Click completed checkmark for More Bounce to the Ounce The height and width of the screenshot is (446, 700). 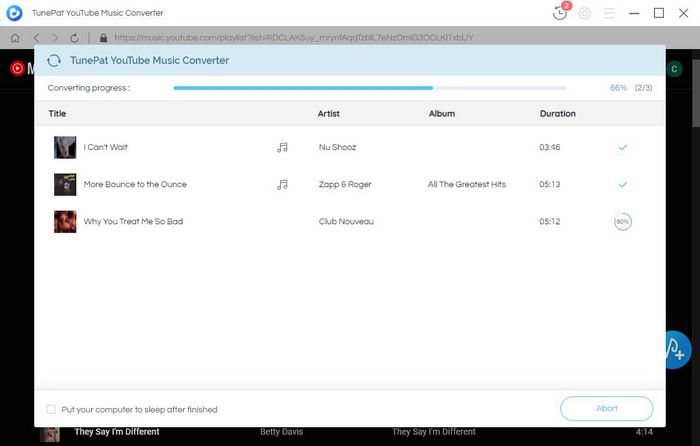click(623, 184)
